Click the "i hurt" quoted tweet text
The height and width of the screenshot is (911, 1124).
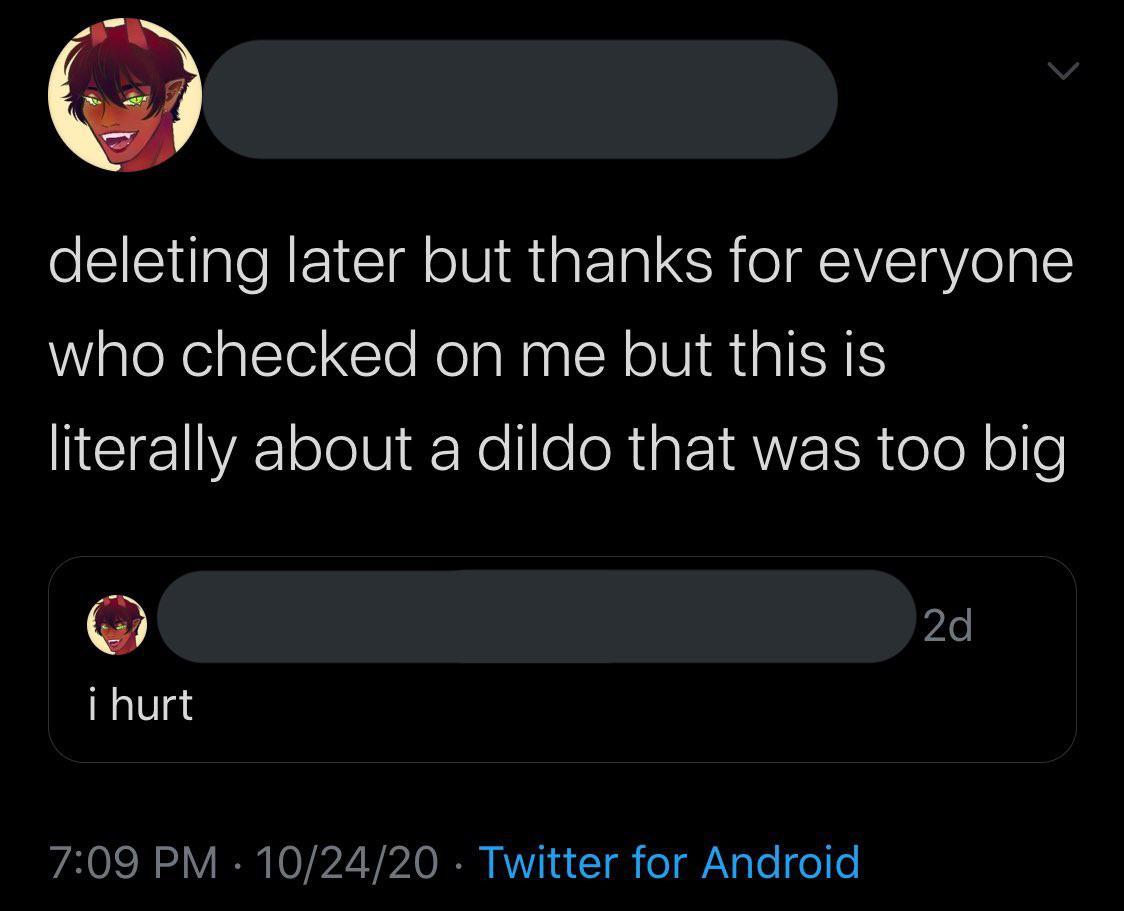click(137, 705)
